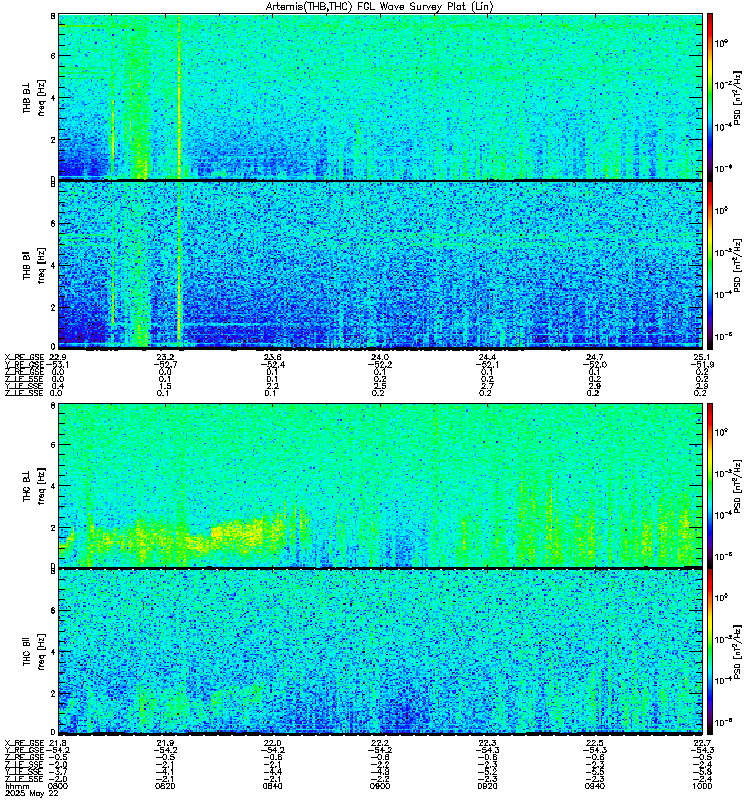Viewport: 750px width, 800px height.
Task: Click the 'THB B⊥ freq [Hz]' axis label
Action: tap(34, 97)
